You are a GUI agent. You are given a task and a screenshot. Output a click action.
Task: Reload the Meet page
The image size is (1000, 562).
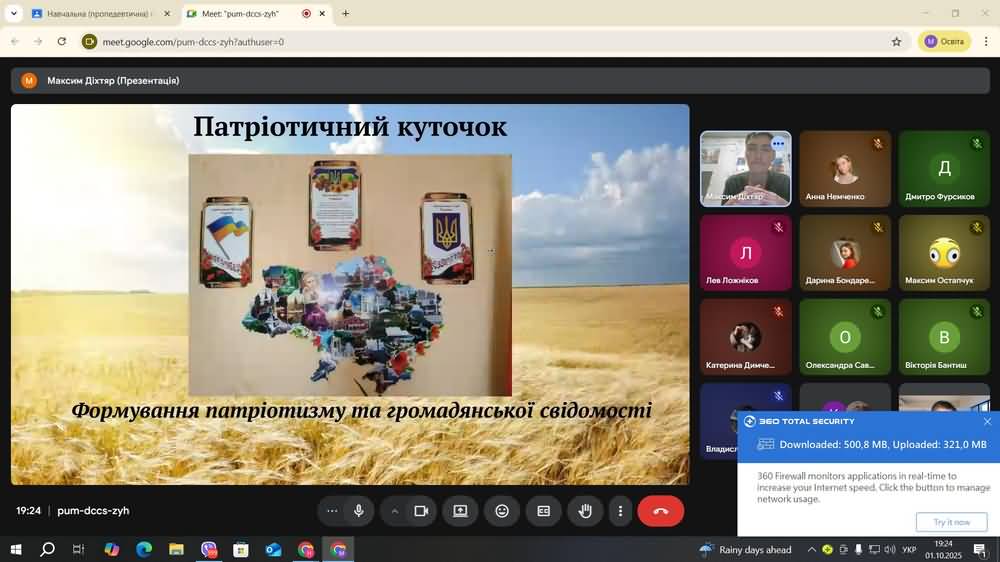tap(62, 42)
